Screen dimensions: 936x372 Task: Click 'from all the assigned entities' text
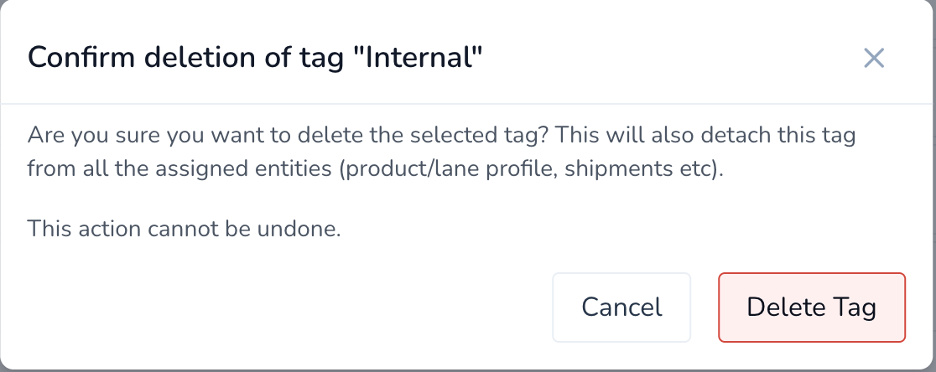click(179, 169)
